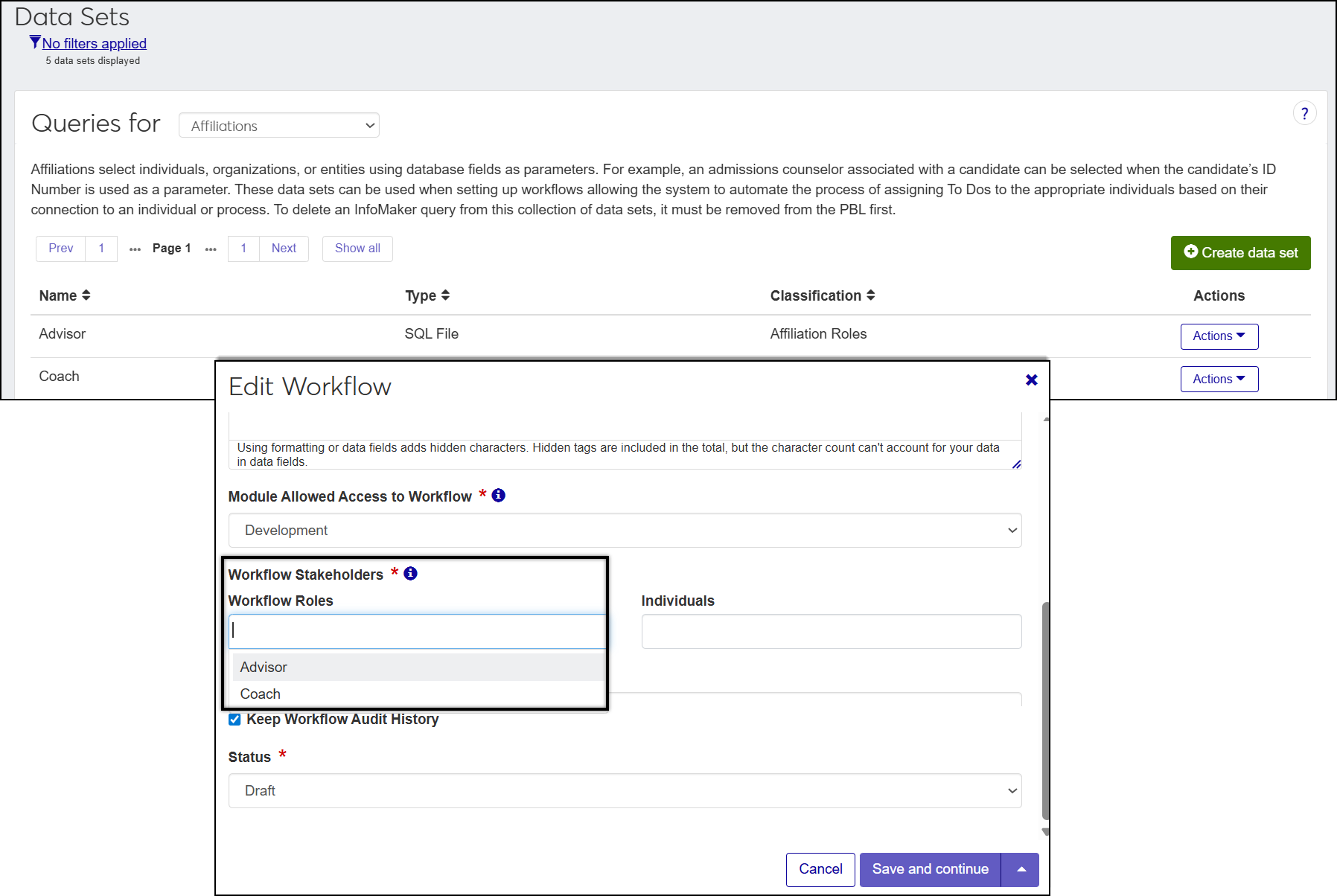This screenshot has height=896, width=1337.
Task: Close the Edit Workflow dialog
Action: pyautogui.click(x=1031, y=380)
